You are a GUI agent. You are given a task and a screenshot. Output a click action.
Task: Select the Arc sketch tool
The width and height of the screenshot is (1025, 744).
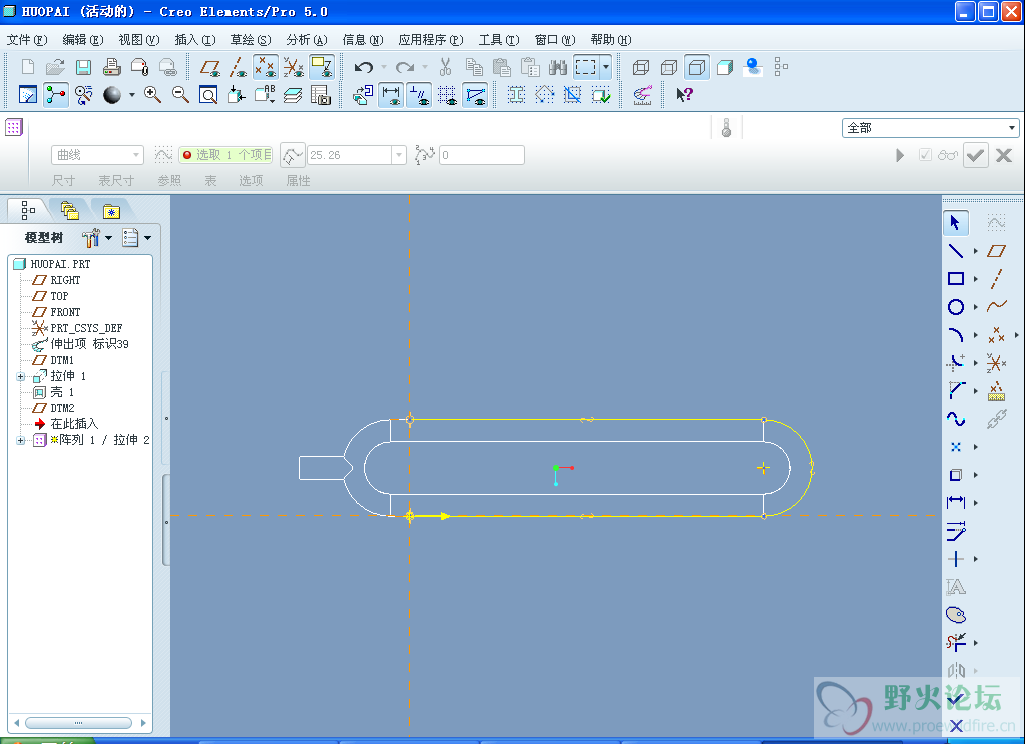click(x=956, y=335)
